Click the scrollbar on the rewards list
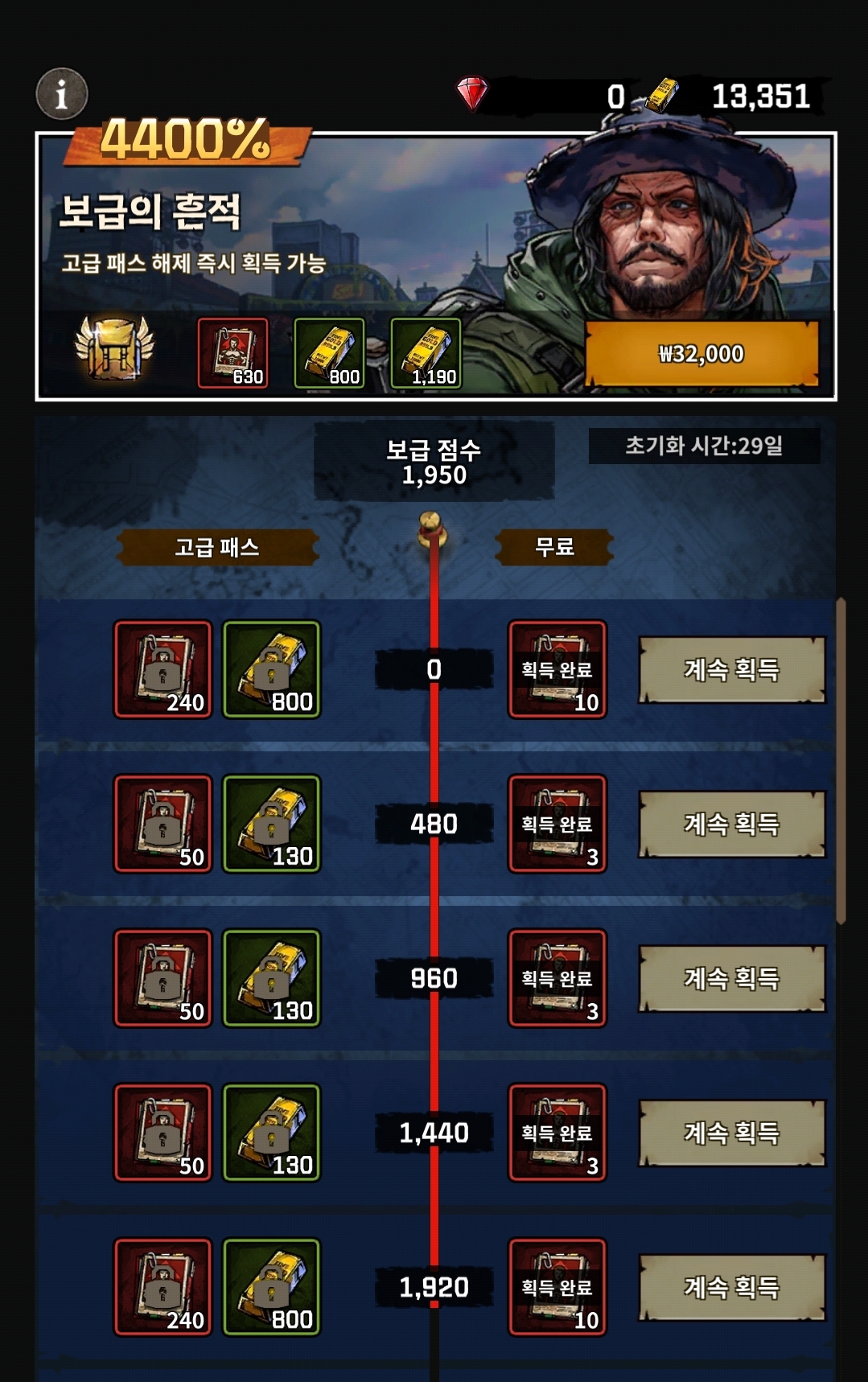Screen dimensions: 868x1382 point(841,761)
